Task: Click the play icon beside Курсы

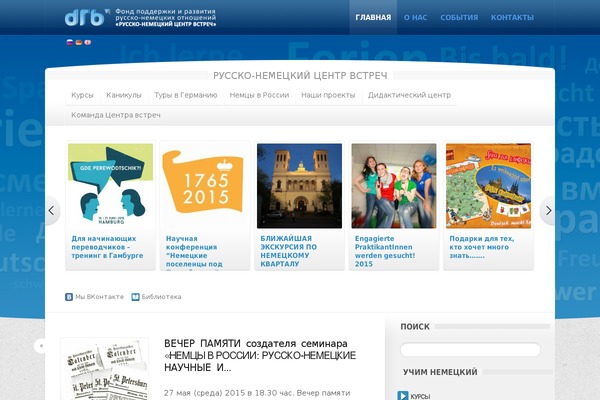Action: tap(403, 395)
